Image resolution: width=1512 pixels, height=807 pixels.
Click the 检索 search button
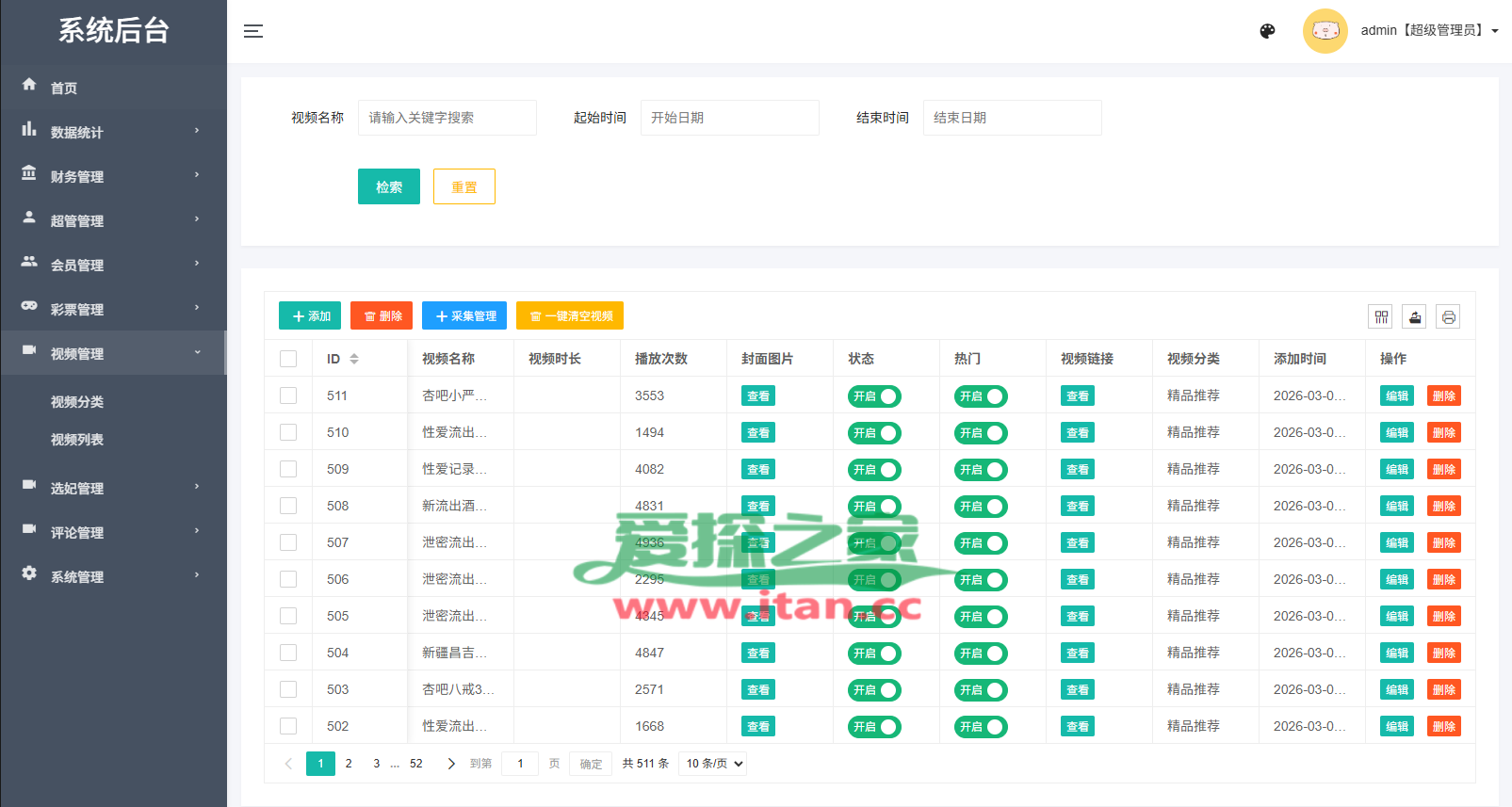pos(388,186)
